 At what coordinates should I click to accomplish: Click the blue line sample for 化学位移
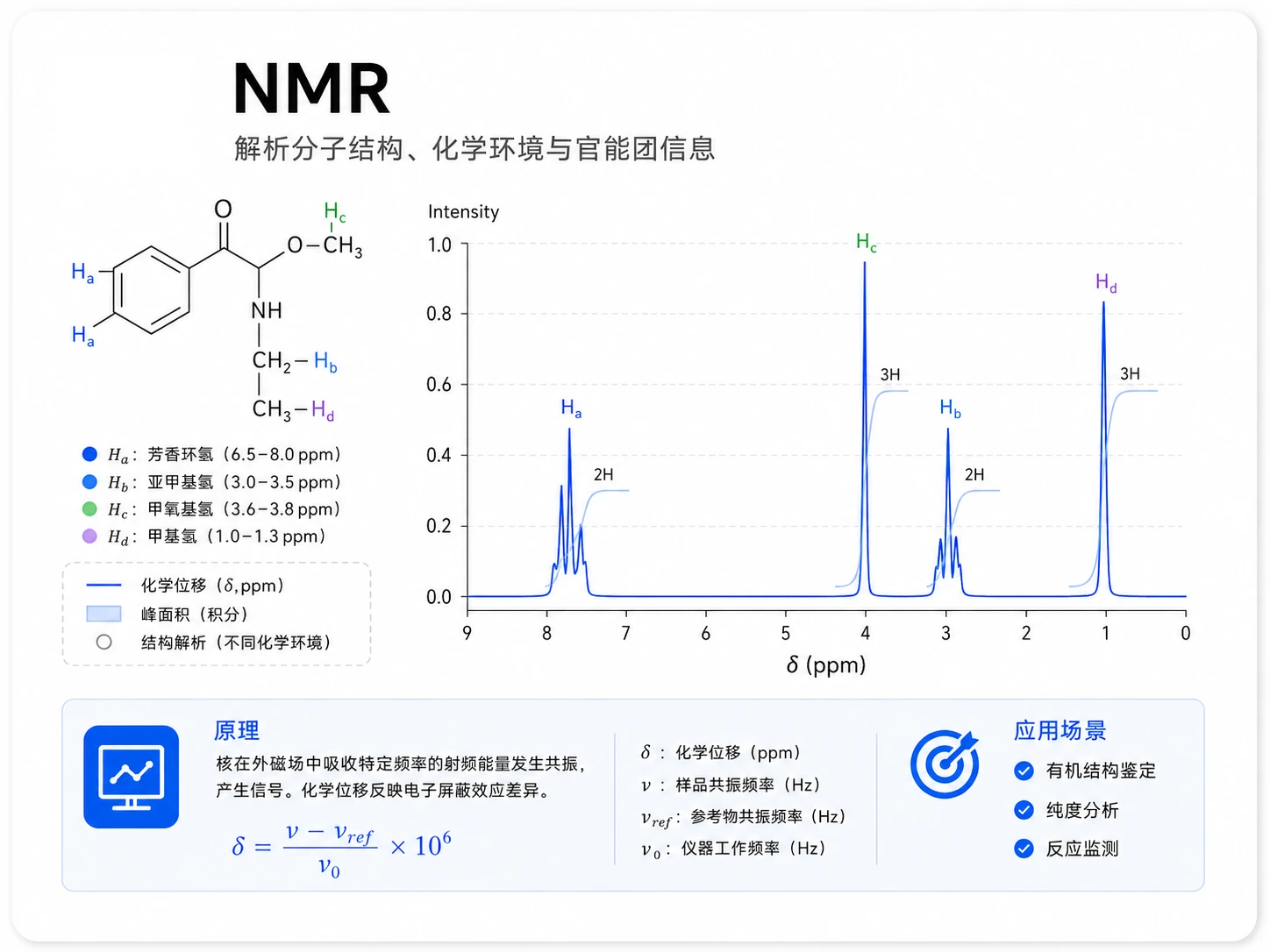coord(103,585)
